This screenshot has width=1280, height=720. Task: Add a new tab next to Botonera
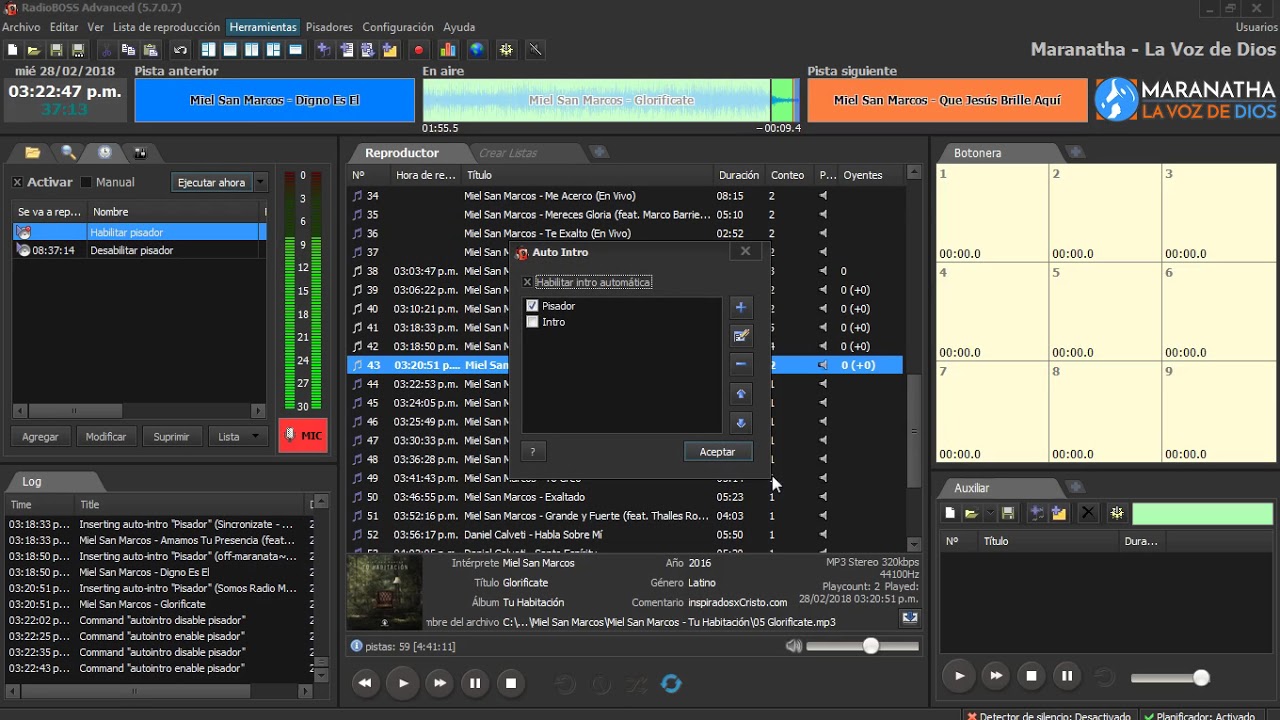click(x=1076, y=152)
